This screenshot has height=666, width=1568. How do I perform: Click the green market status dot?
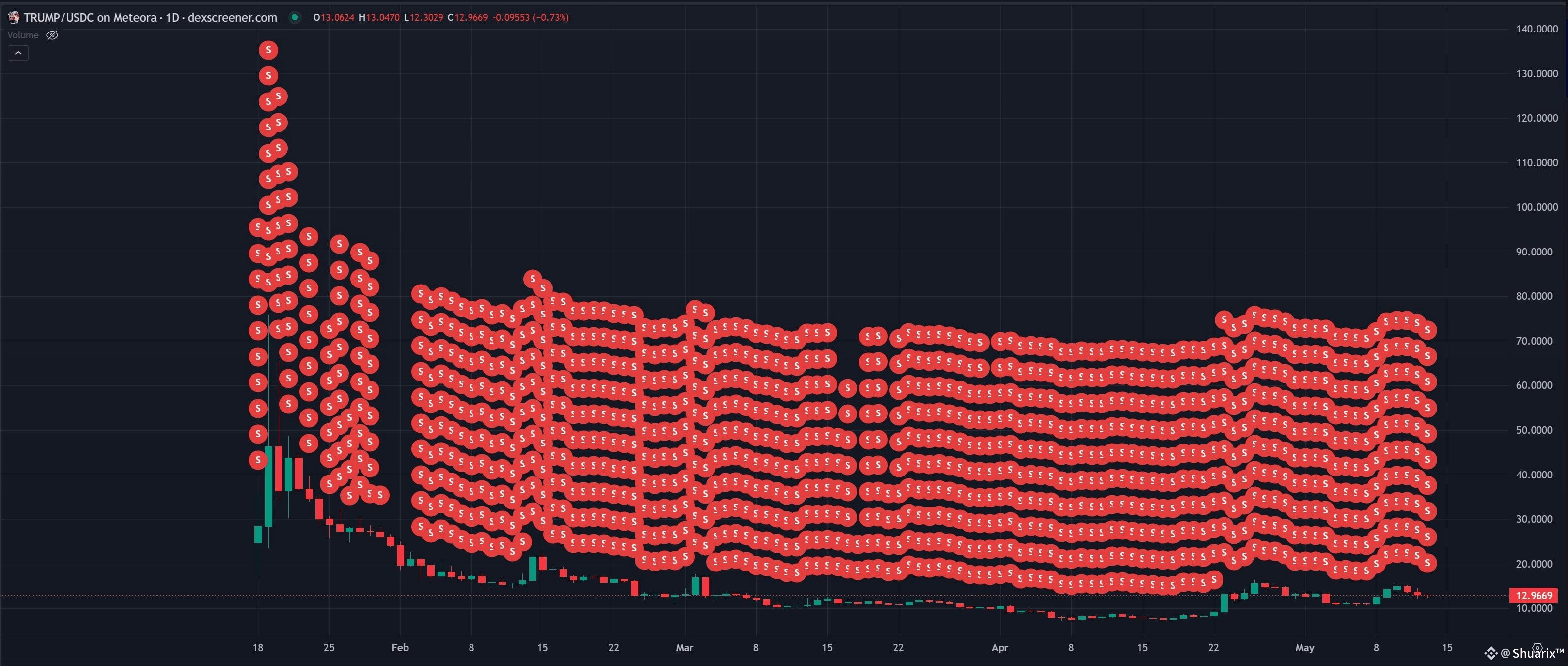click(295, 18)
